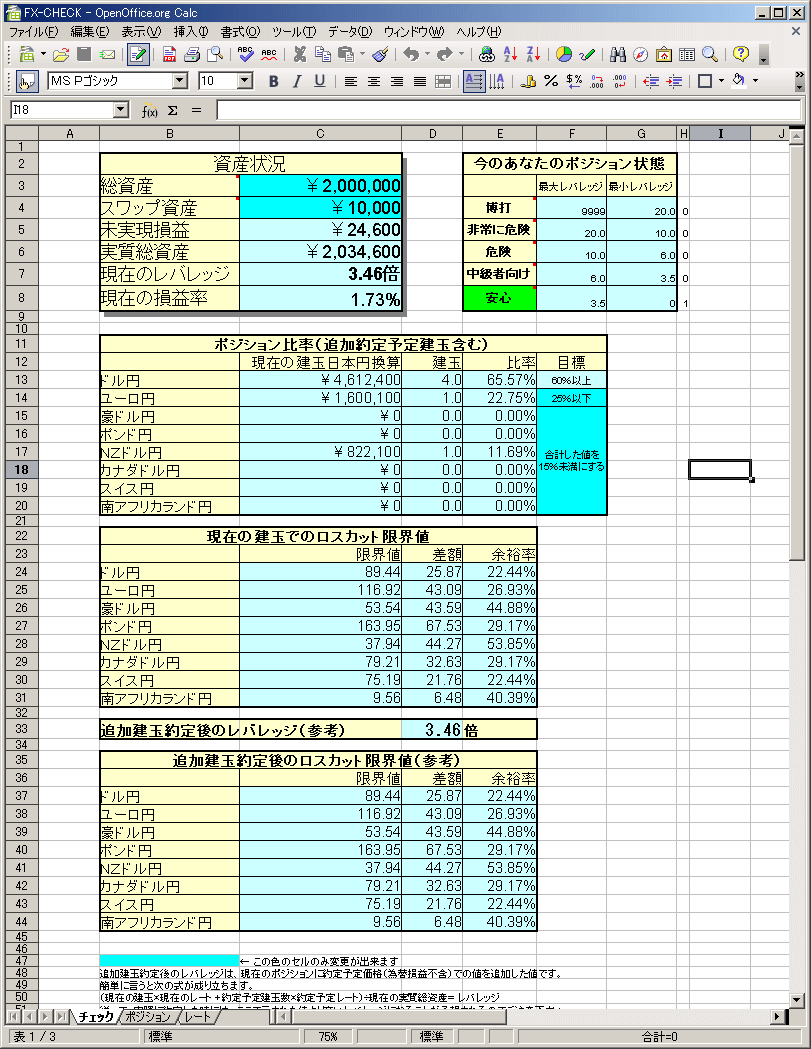Toggle Italic formatting

click(296, 81)
